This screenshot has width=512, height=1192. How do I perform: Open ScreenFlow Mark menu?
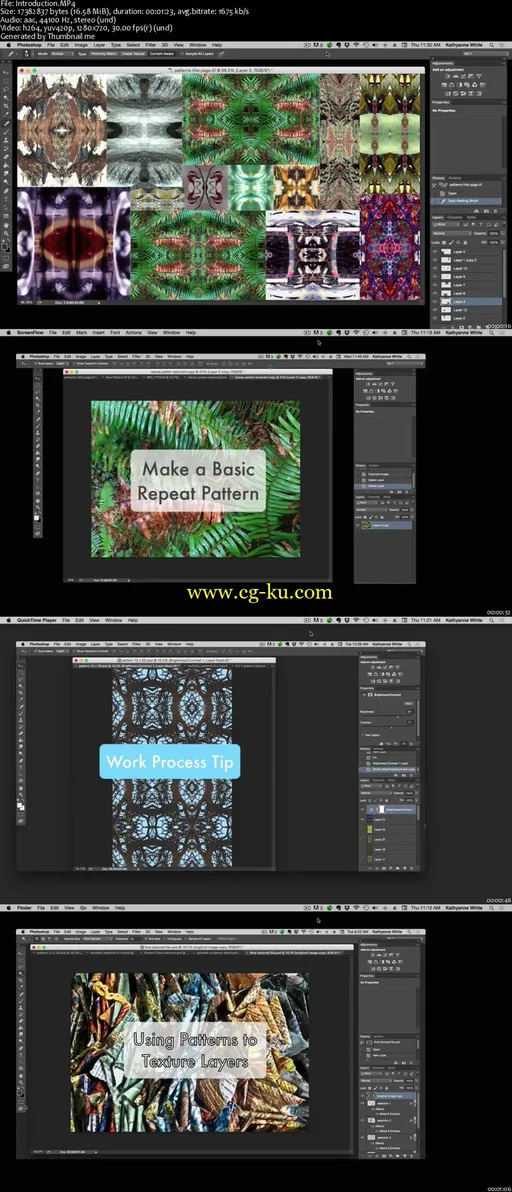[81, 332]
